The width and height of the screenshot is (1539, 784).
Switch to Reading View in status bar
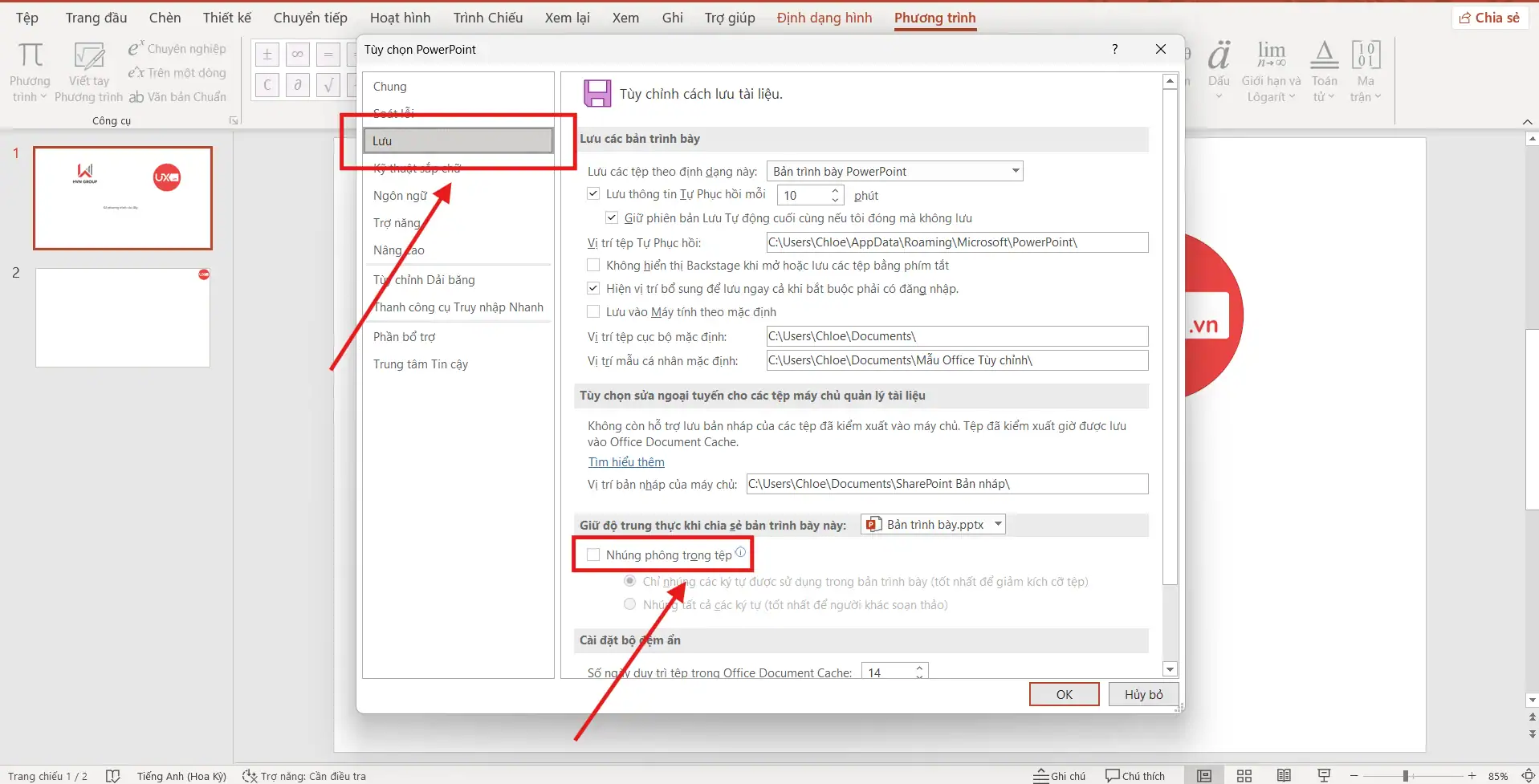click(x=1284, y=775)
